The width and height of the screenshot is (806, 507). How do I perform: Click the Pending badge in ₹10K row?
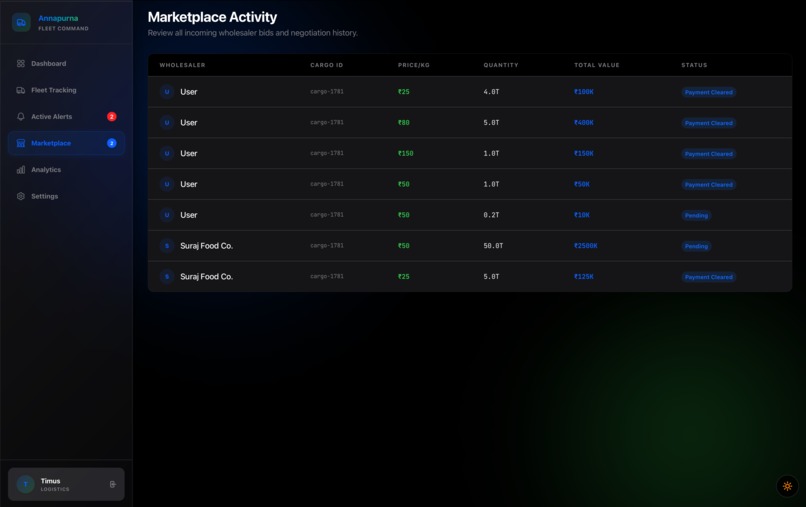pyautogui.click(x=696, y=215)
